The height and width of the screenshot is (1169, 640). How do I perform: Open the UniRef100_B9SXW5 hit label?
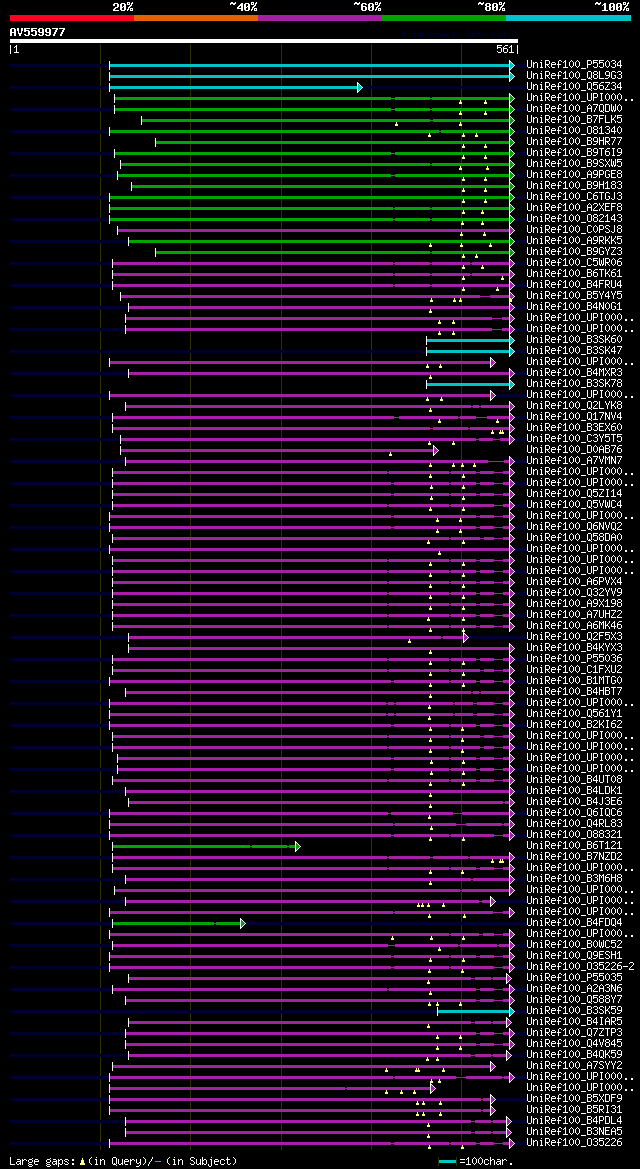pyautogui.click(x=574, y=163)
